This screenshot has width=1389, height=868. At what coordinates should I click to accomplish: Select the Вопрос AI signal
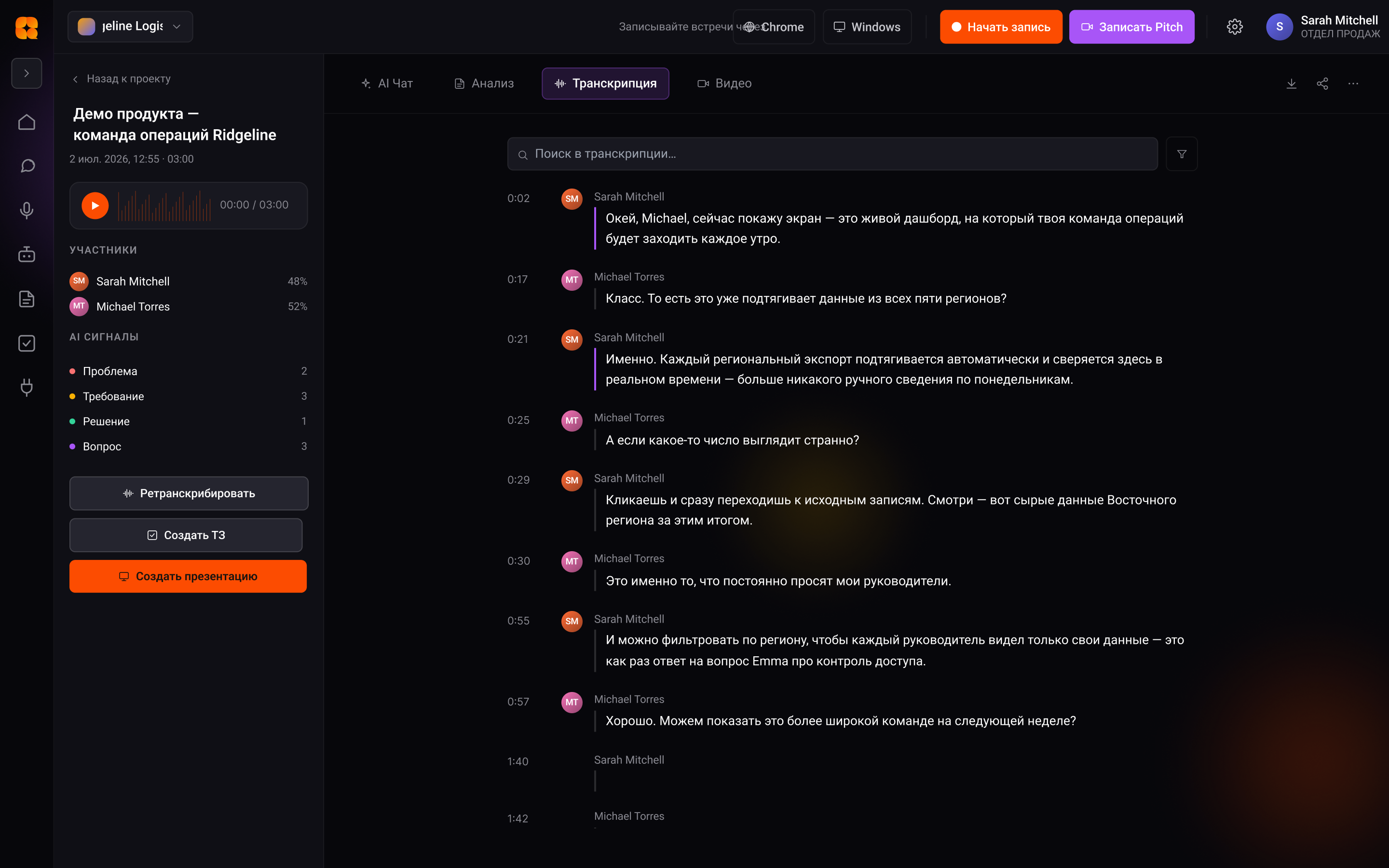(188, 447)
